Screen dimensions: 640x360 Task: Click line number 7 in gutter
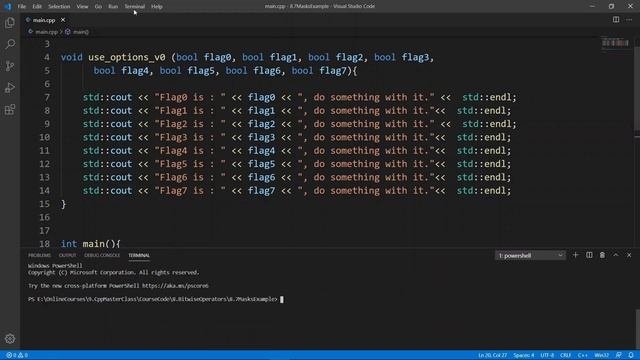click(47, 97)
